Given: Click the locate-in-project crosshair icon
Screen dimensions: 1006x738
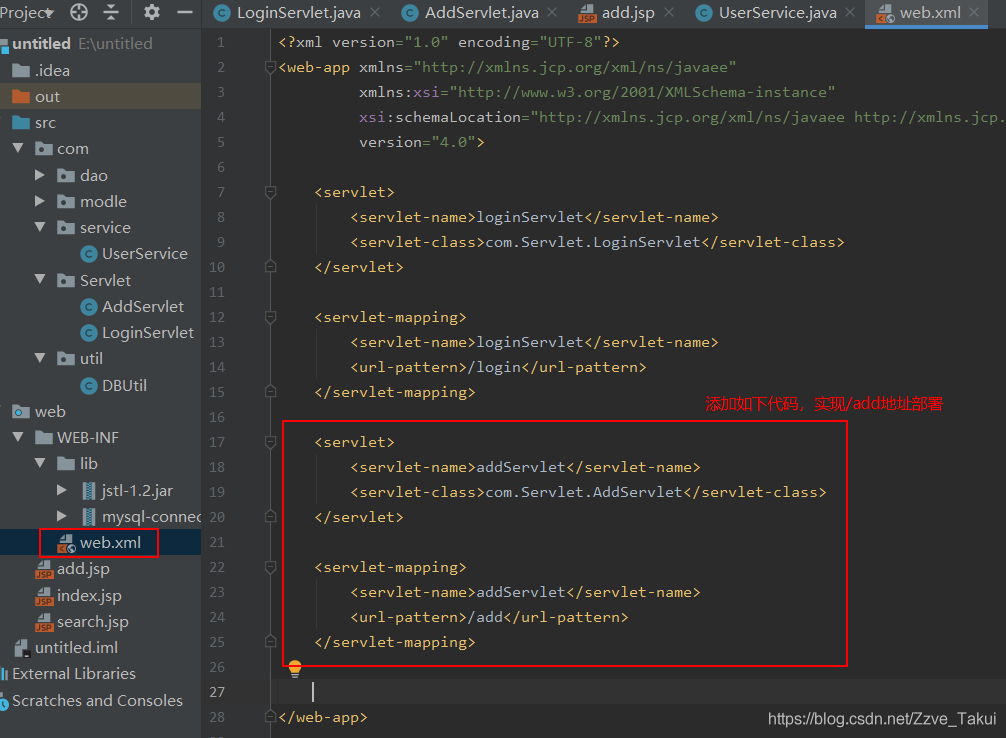Looking at the screenshot, I should coord(79,13).
